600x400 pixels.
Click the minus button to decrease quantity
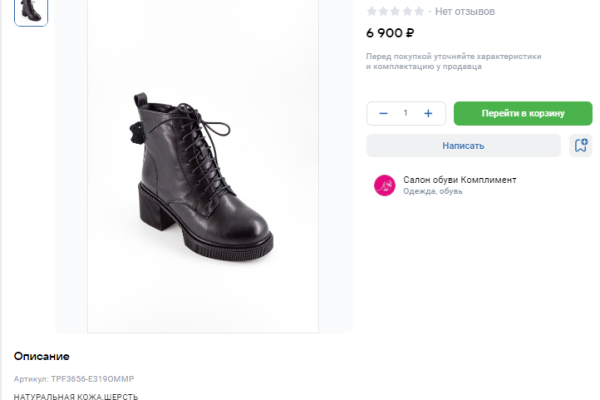(x=383, y=113)
